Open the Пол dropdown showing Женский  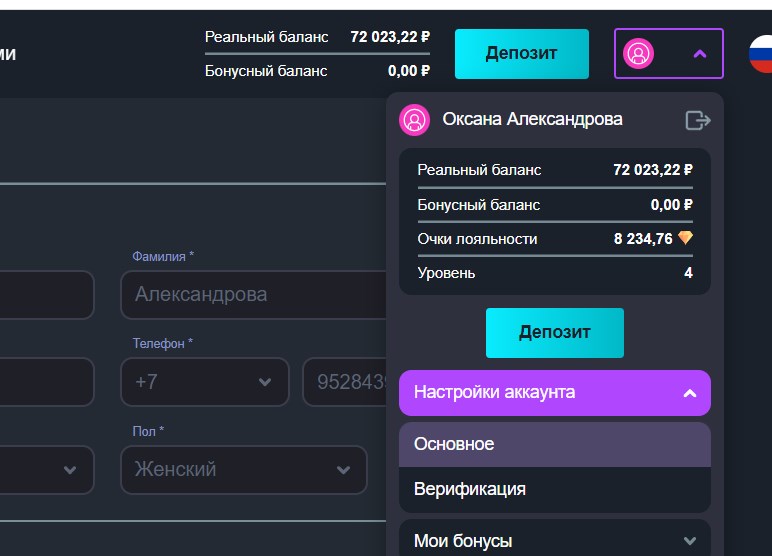(x=243, y=469)
